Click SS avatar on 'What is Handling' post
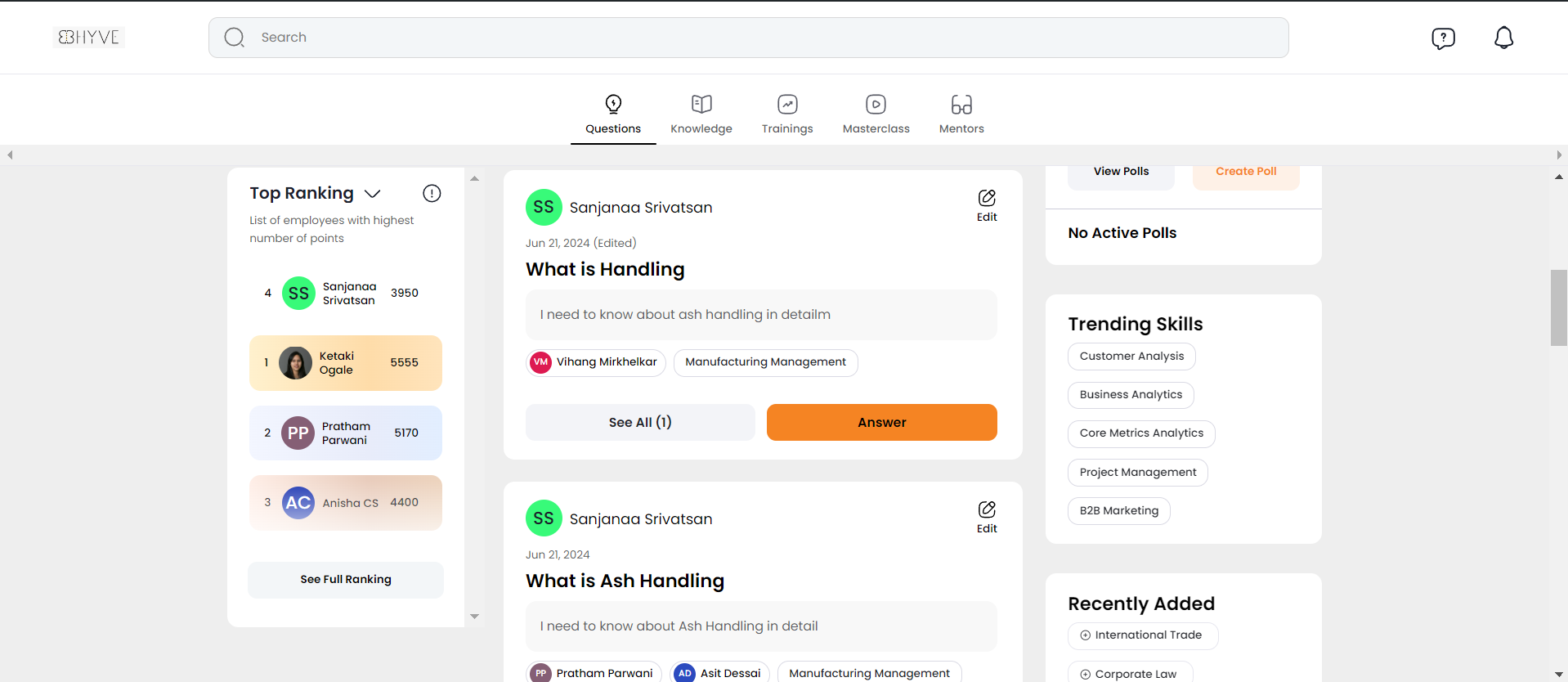Viewport: 1568px width, 682px height. (x=544, y=208)
